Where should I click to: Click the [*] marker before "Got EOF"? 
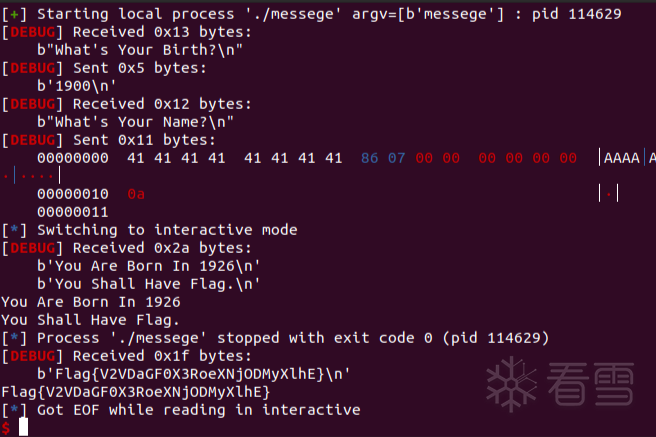(x=14, y=410)
